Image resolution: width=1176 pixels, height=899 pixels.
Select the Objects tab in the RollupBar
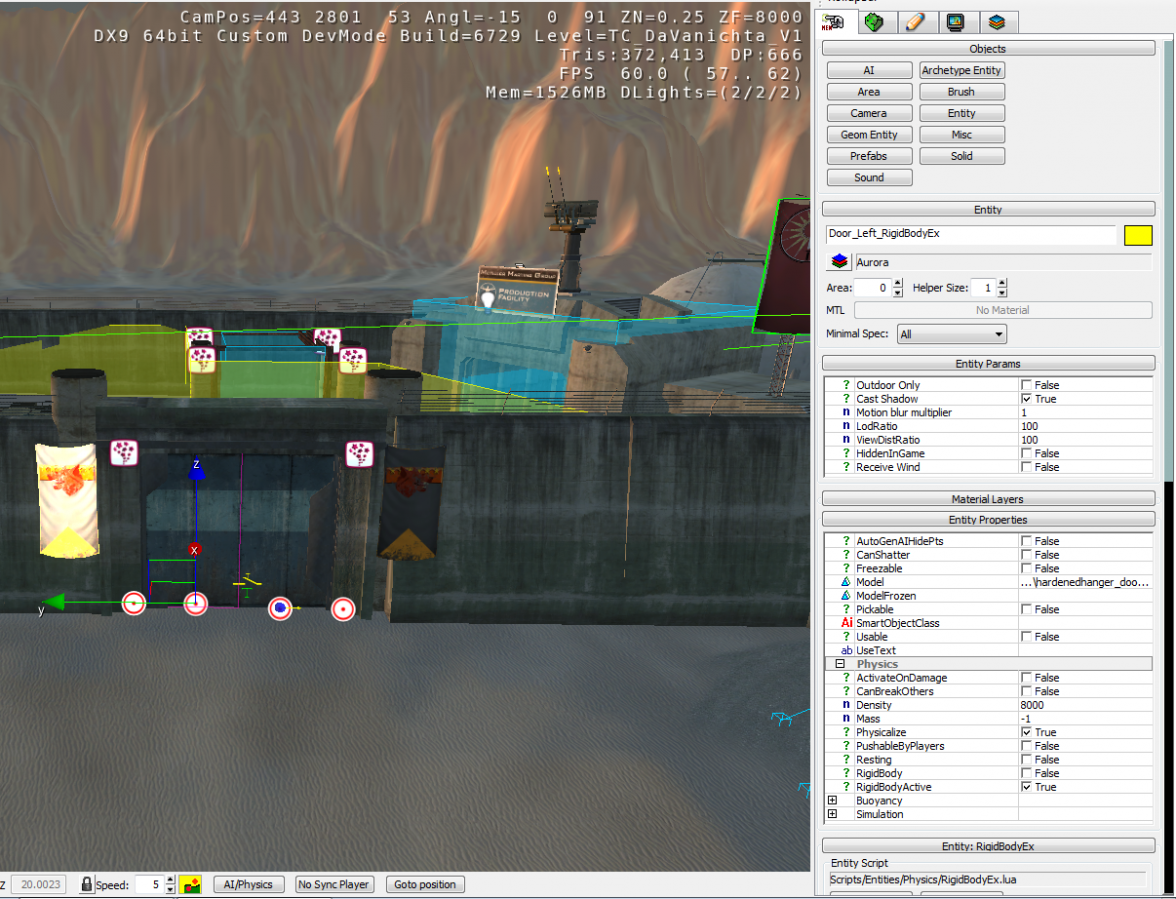click(834, 22)
